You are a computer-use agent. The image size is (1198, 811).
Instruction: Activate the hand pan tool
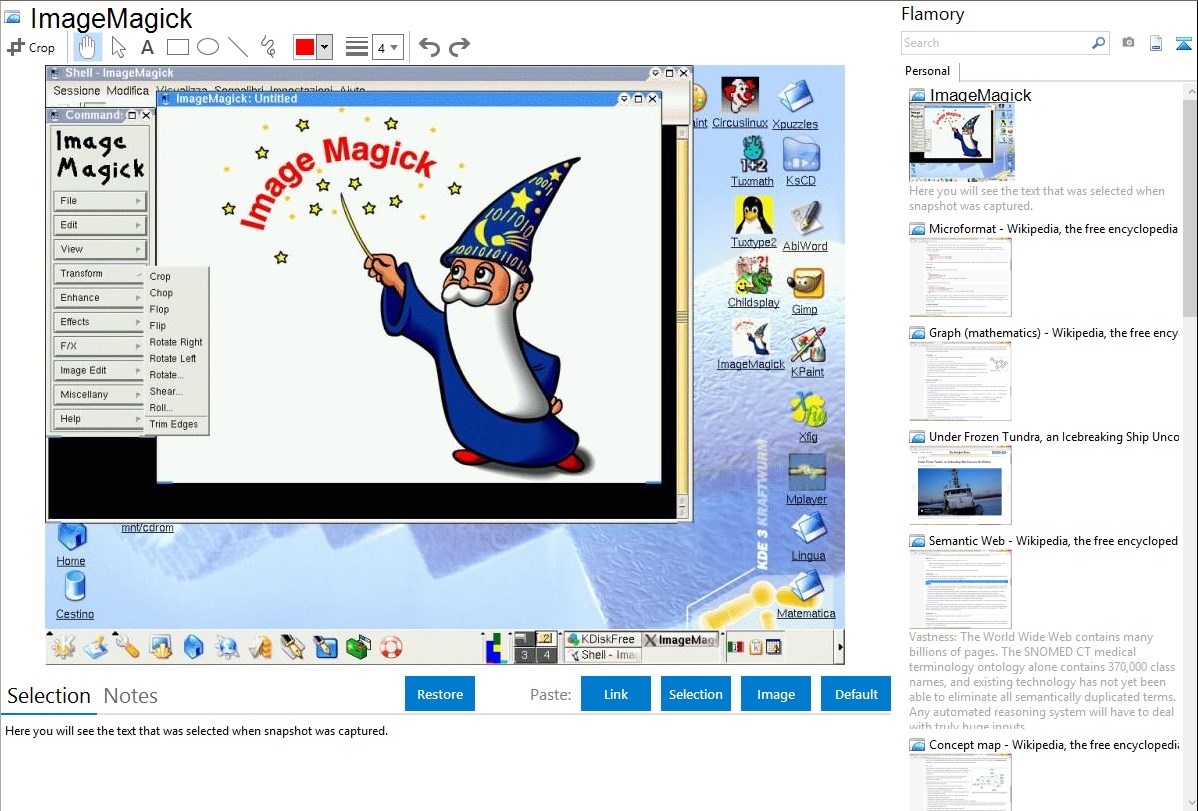tap(88, 47)
